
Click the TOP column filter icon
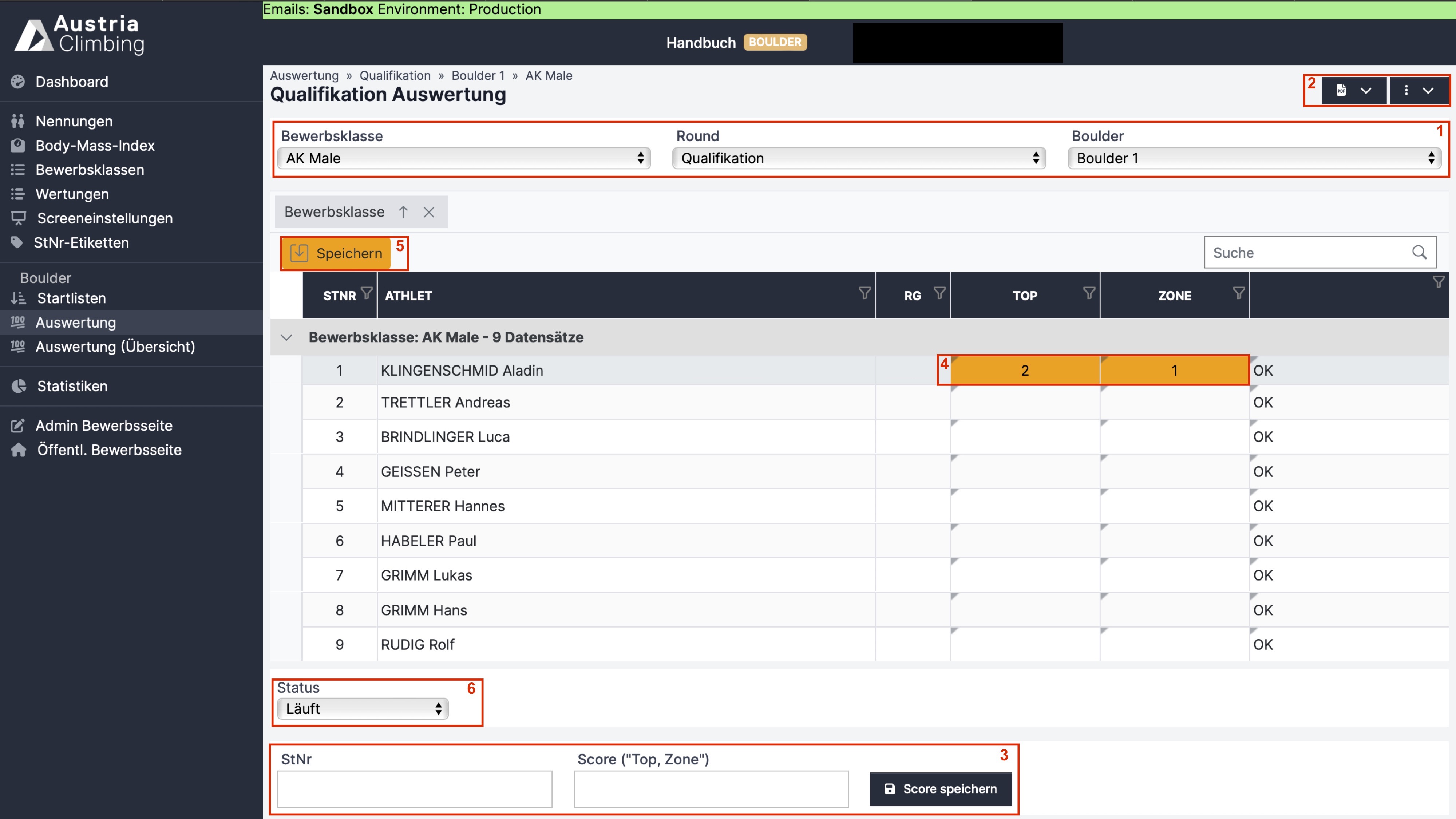1089,293
